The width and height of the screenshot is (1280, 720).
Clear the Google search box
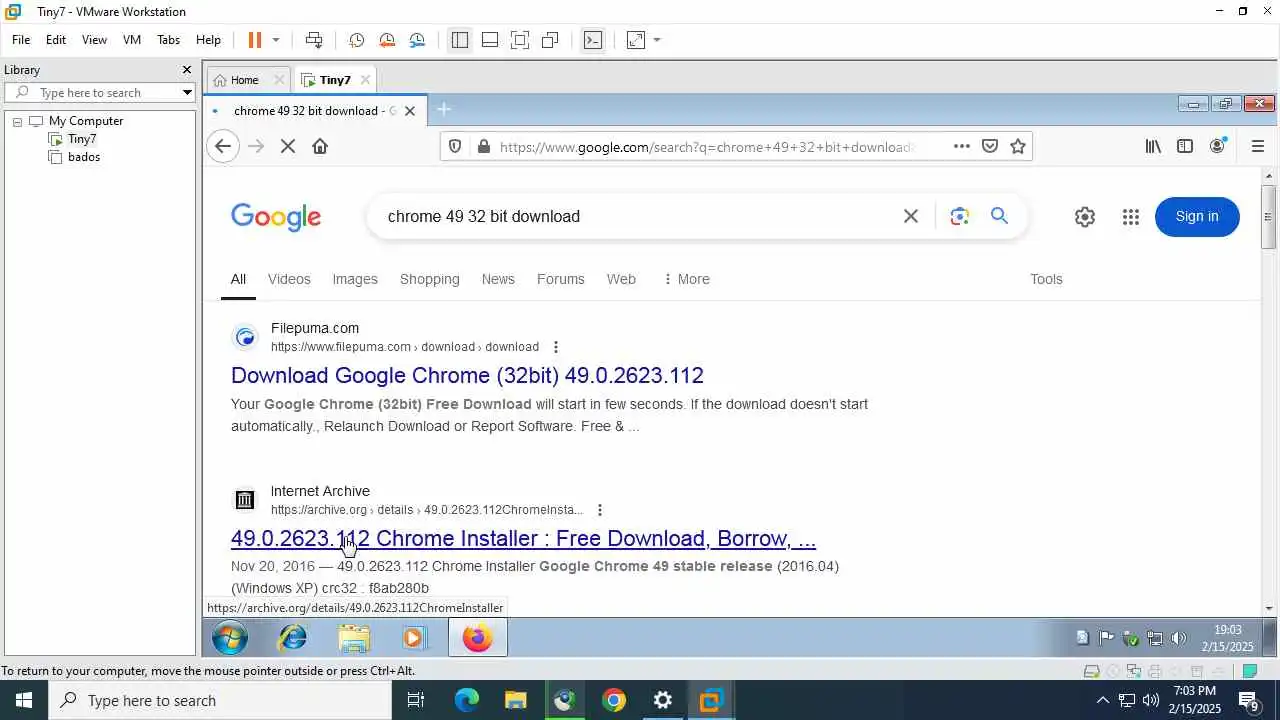tap(911, 216)
